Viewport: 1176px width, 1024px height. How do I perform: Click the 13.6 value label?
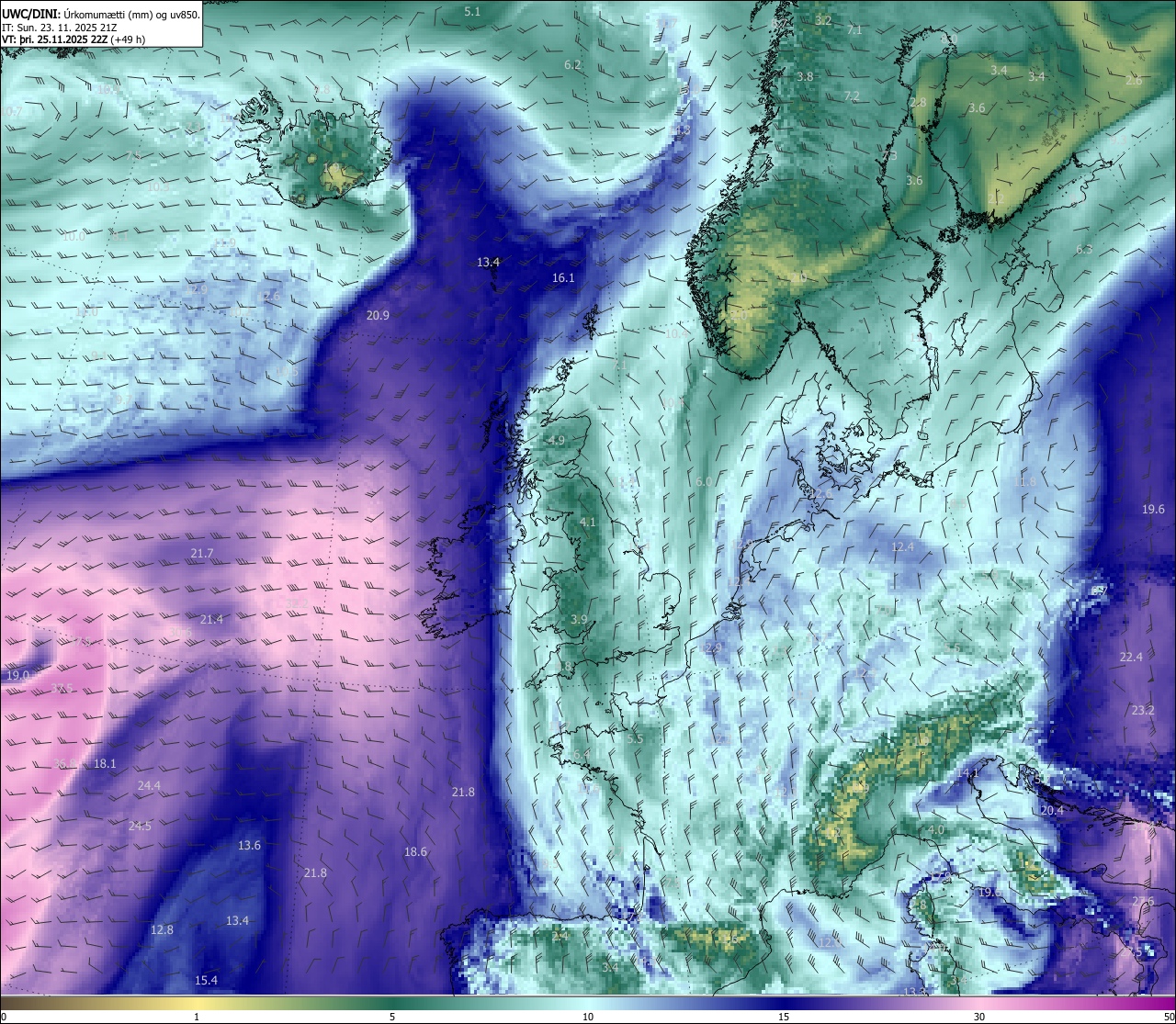click(249, 845)
